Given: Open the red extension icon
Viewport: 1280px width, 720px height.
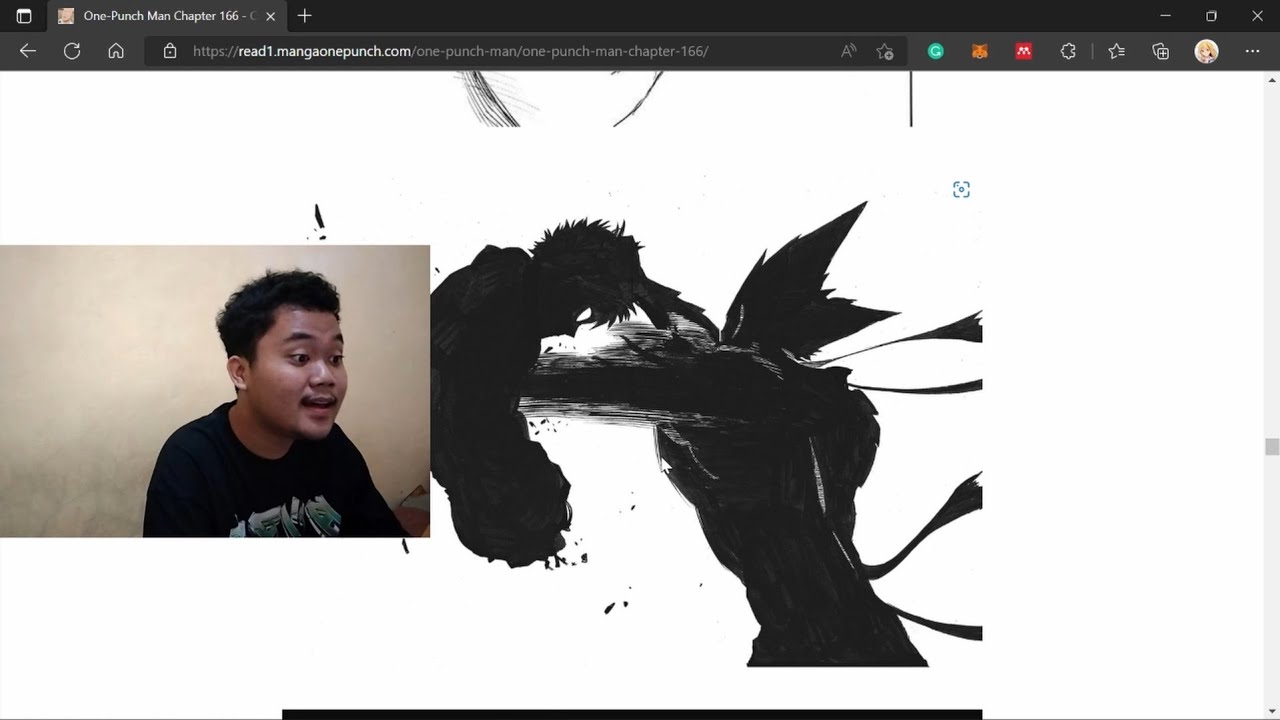Looking at the screenshot, I should (1024, 51).
